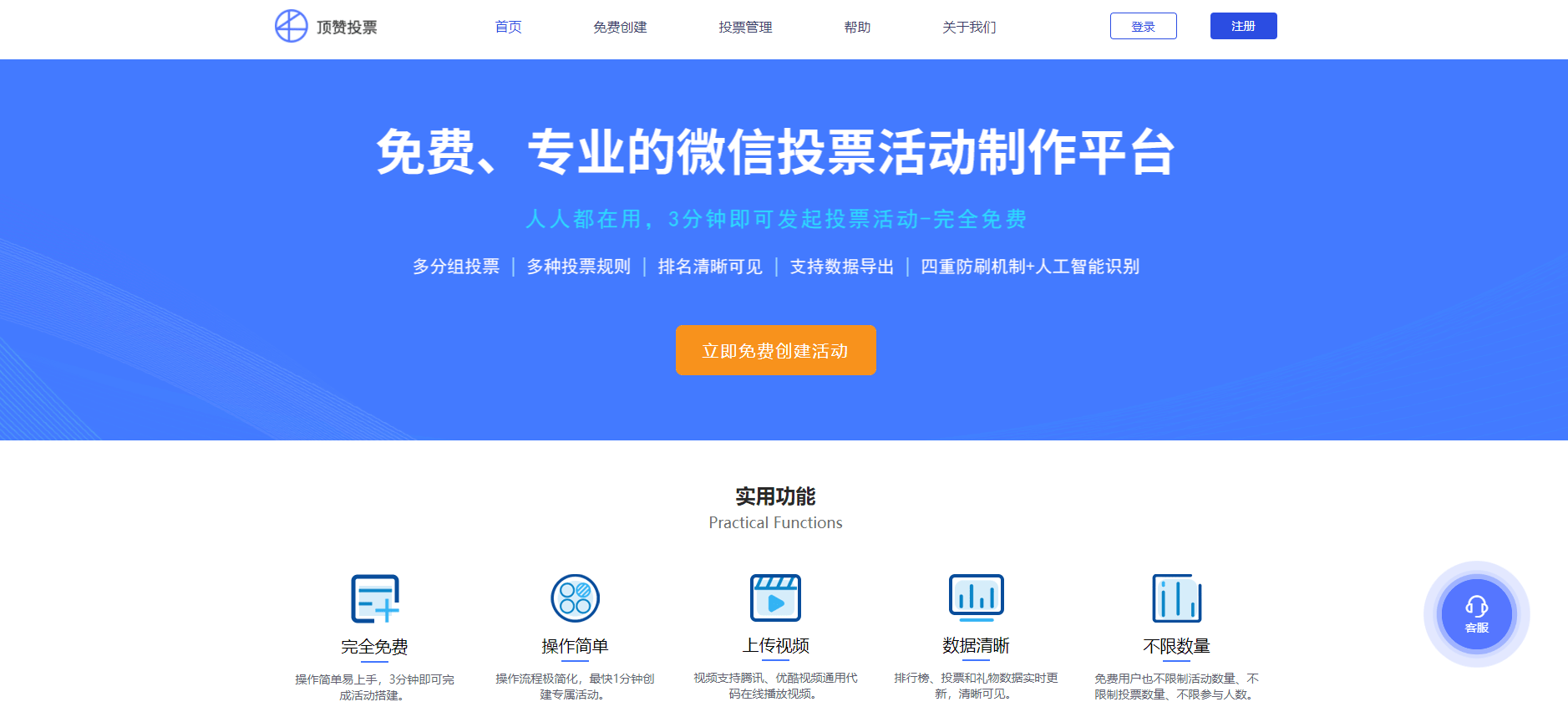Viewport: 1568px width, 707px height.
Task: Click the 完全免费 feature icon
Action: (x=374, y=598)
